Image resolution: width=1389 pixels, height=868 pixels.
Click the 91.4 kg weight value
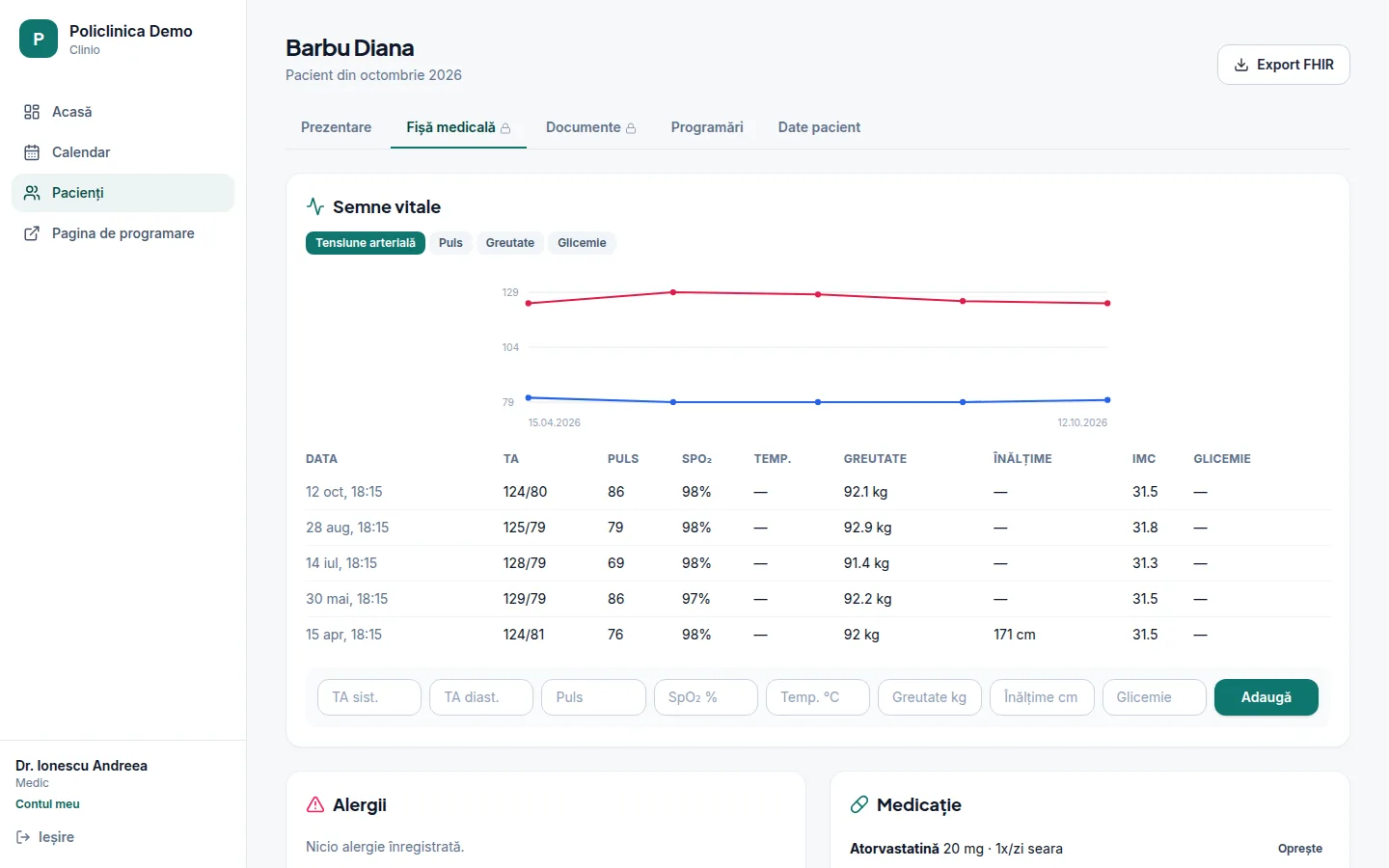click(866, 563)
